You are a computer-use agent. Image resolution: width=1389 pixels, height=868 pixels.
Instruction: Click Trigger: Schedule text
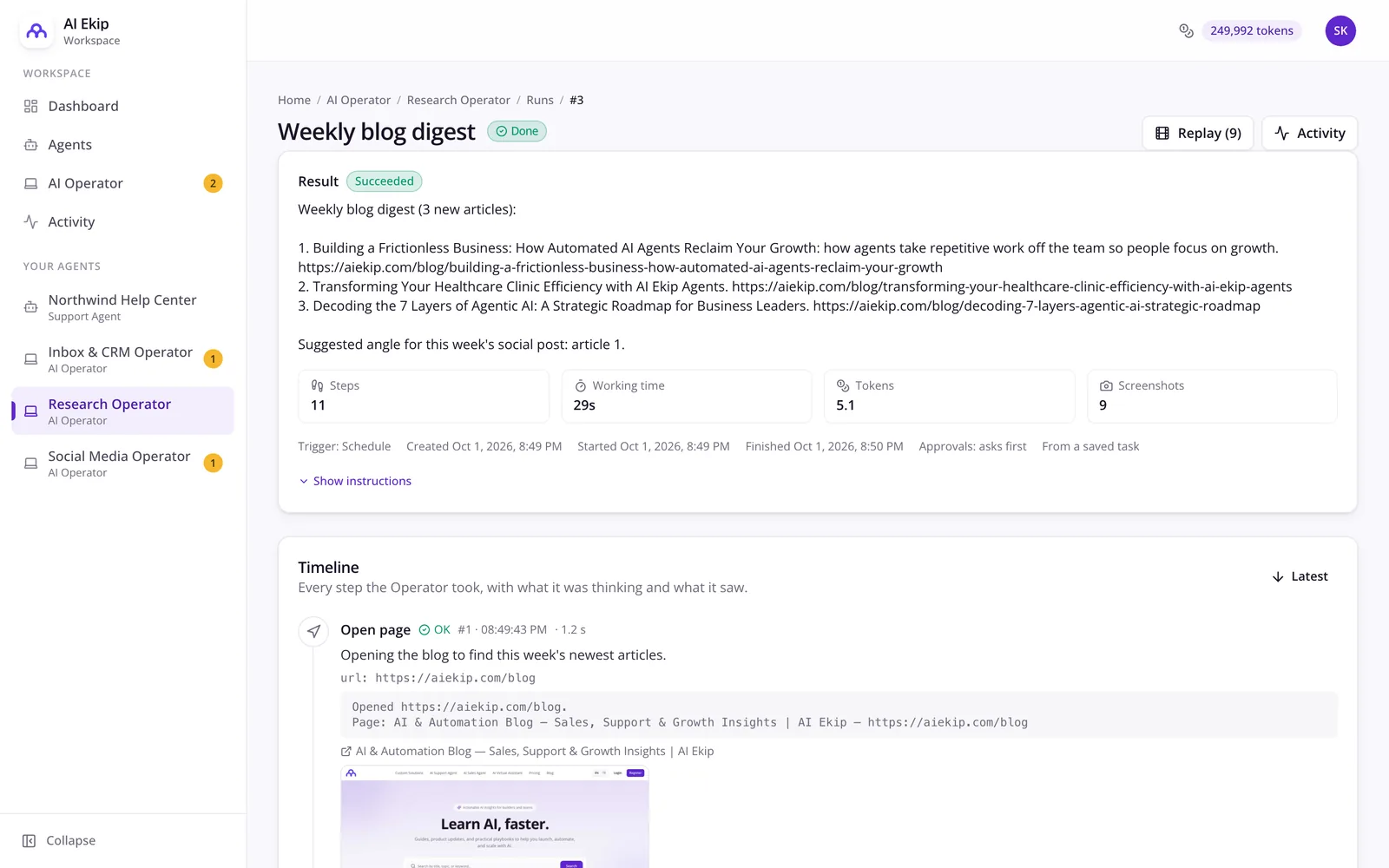click(x=345, y=447)
